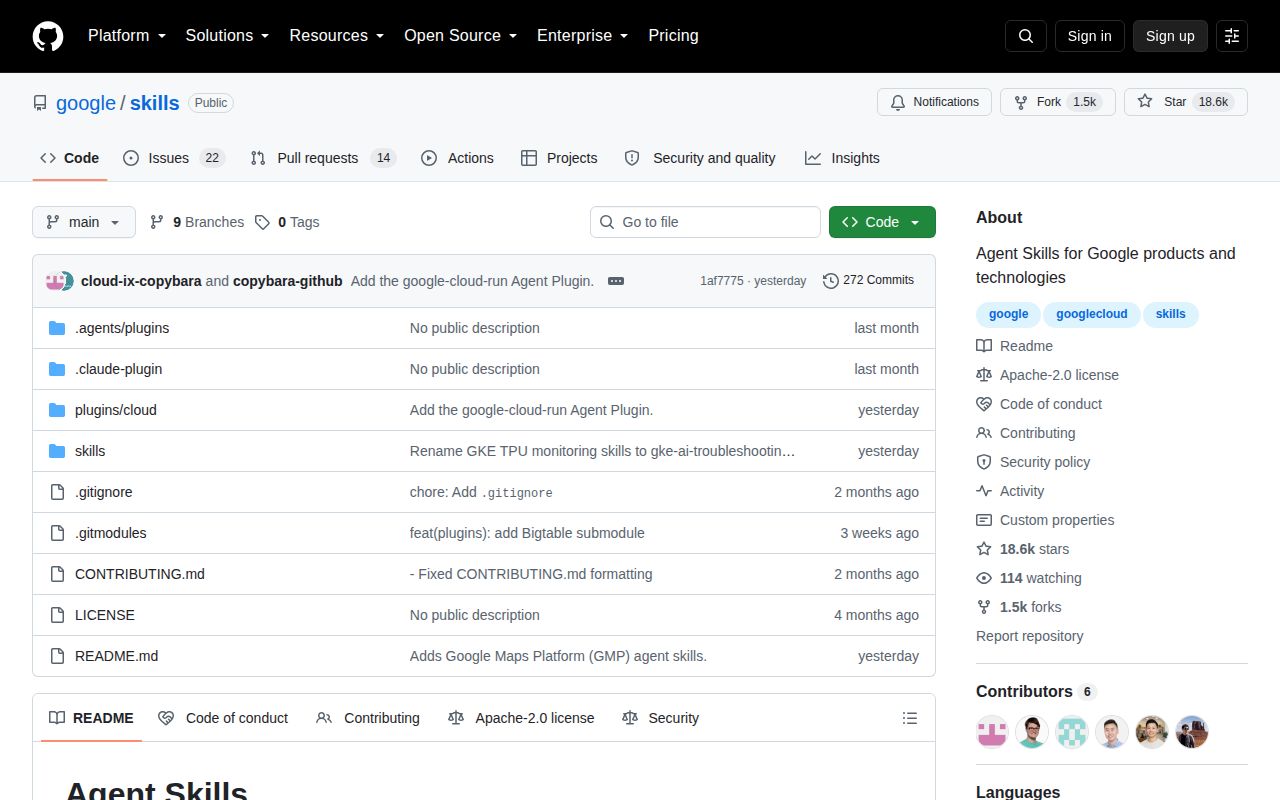Viewport: 1280px width, 800px height.
Task: Click the file icon for README.md
Action: (57, 656)
